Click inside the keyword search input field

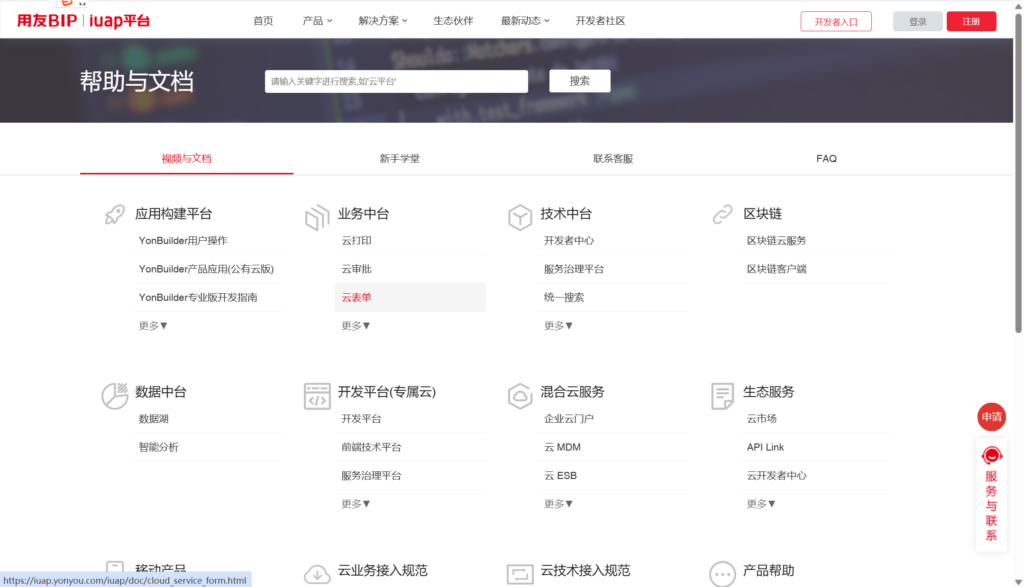tap(396, 81)
